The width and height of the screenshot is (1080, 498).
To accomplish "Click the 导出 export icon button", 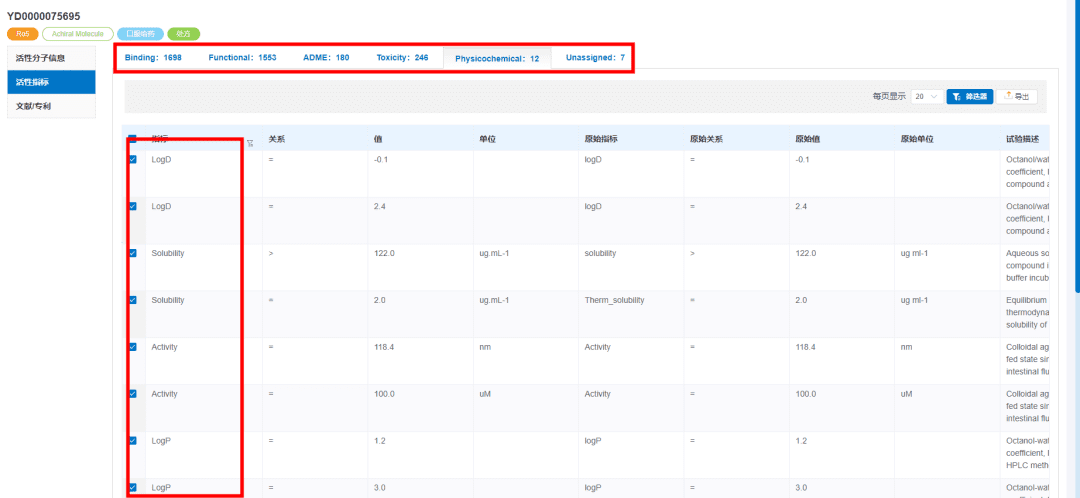I will pos(1017,97).
